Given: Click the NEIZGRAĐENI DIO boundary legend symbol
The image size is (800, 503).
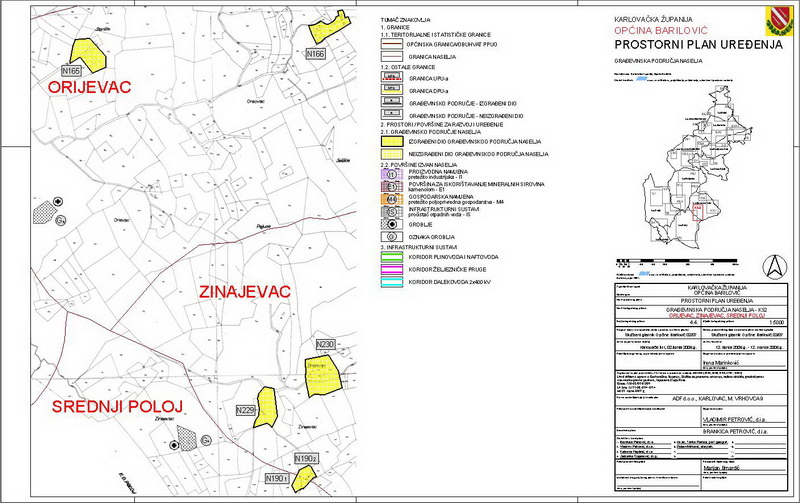Looking at the screenshot, I should pyautogui.click(x=391, y=115).
